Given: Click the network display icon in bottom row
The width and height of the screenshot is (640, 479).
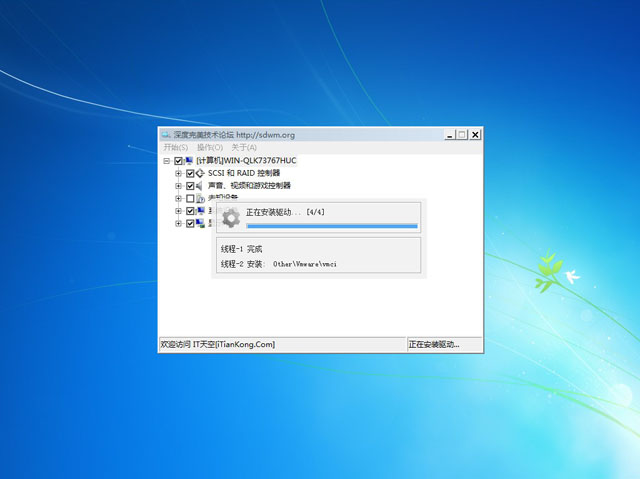Looking at the screenshot, I should coord(200,224).
